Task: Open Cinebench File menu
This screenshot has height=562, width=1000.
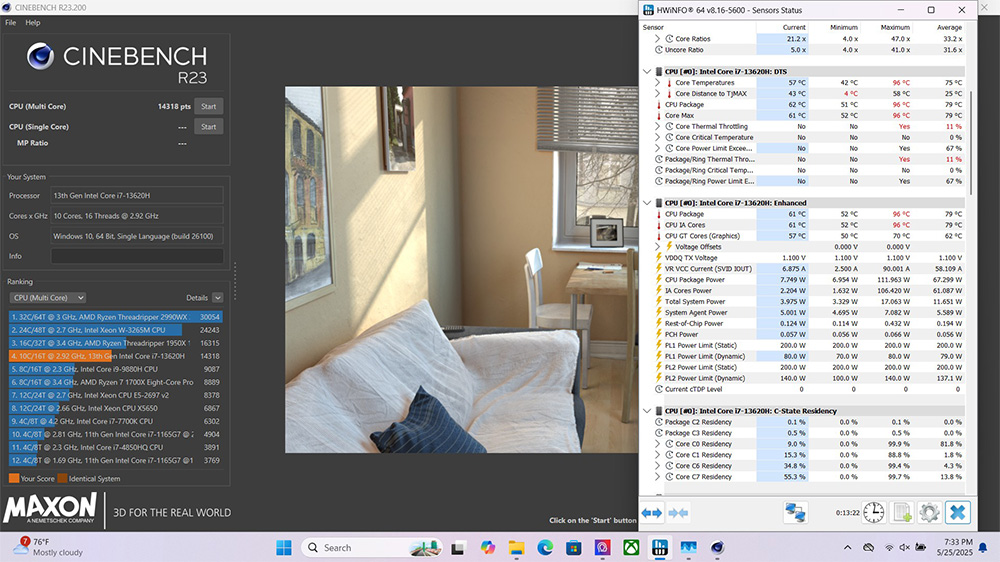Action: click(x=11, y=22)
